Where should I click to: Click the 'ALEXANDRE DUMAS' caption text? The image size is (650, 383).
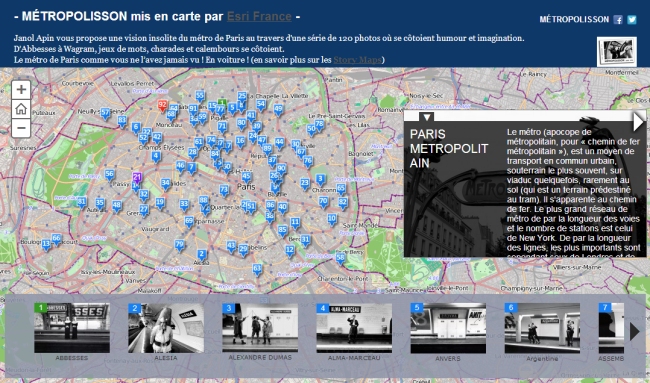tap(260, 357)
